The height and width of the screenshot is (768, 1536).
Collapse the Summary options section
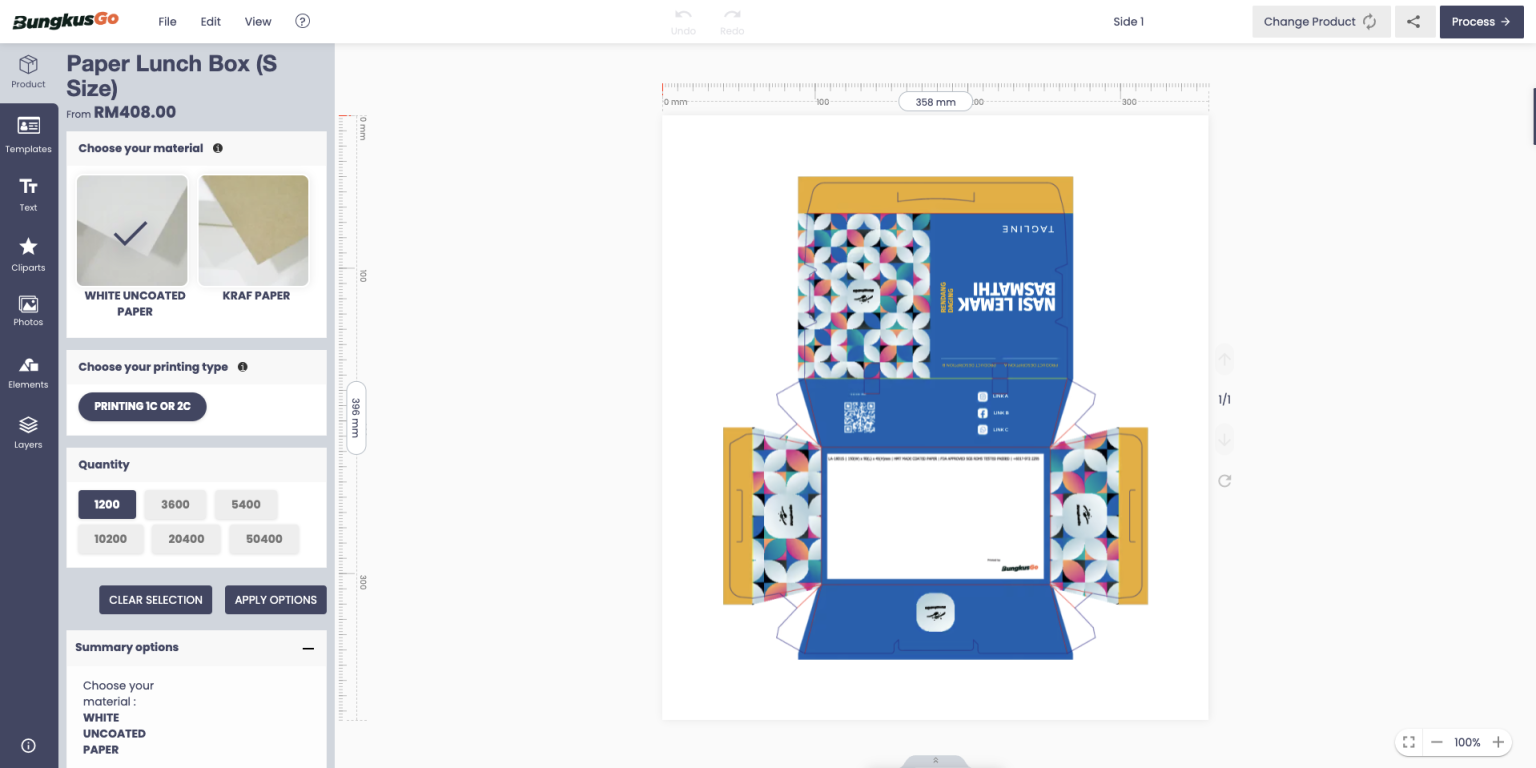point(308,648)
